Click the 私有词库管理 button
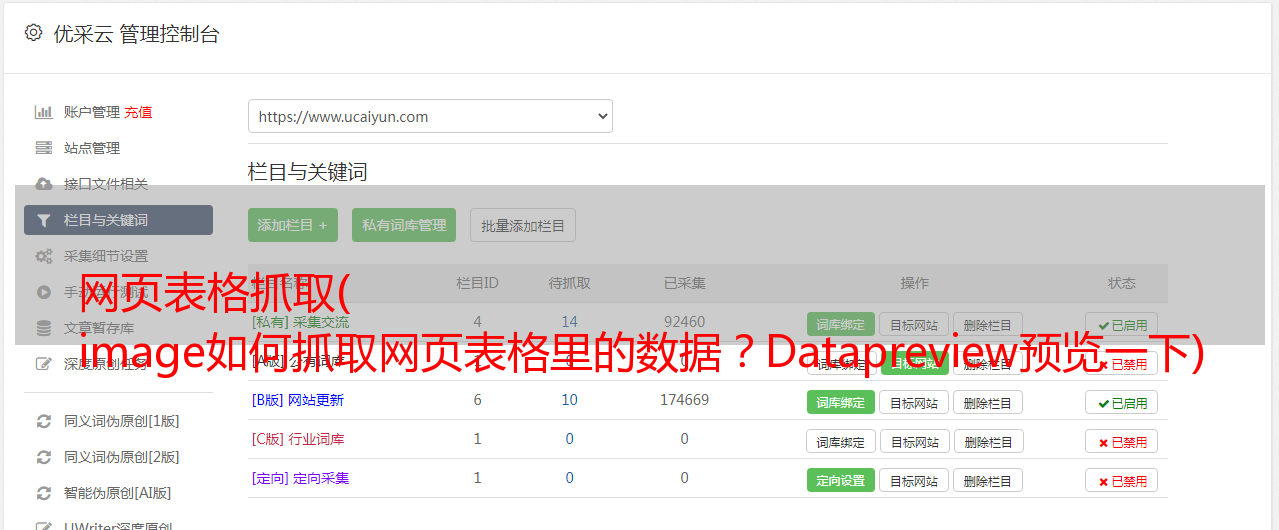1279x530 pixels. click(404, 225)
